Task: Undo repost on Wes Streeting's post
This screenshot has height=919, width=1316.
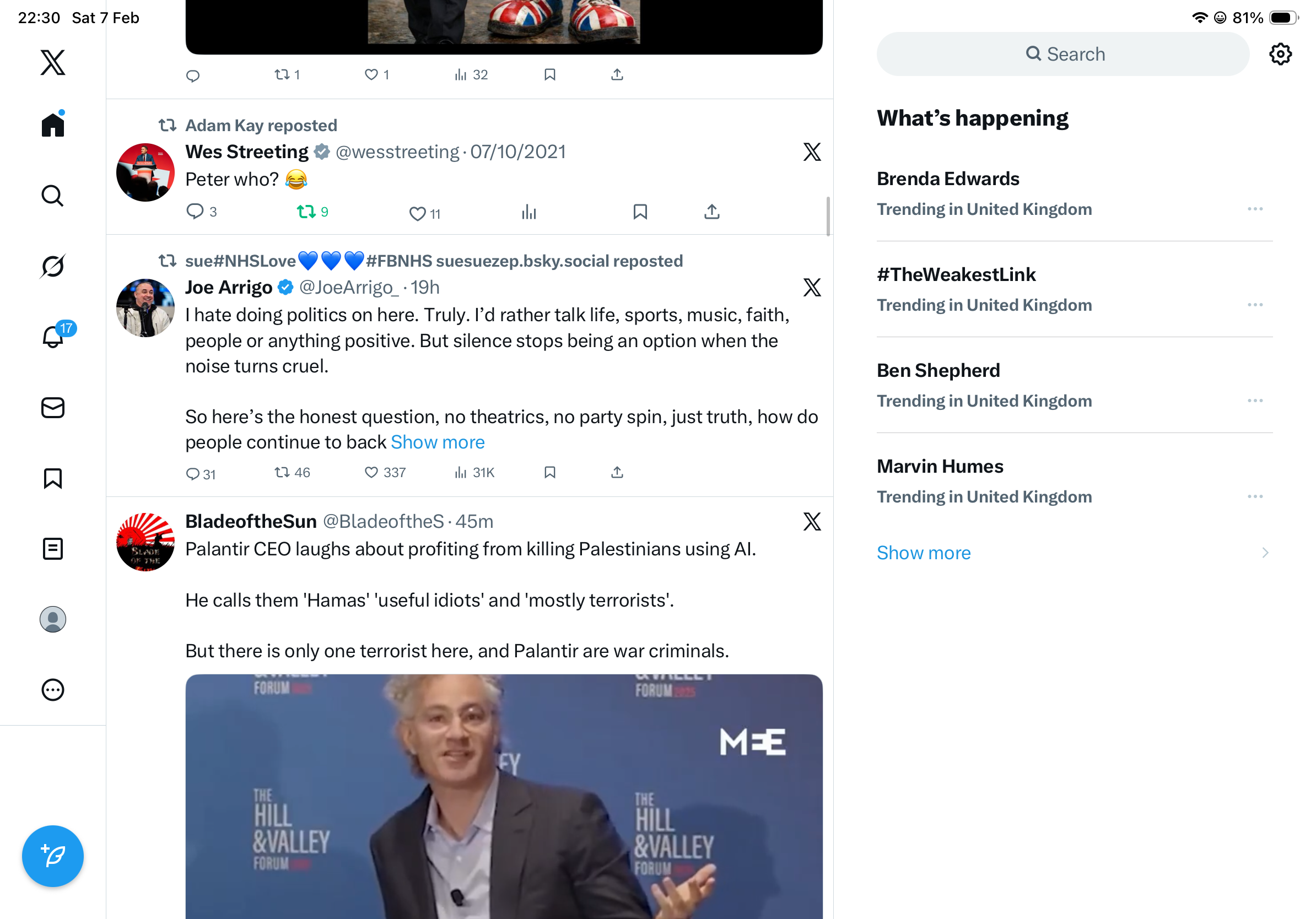Action: pos(307,212)
